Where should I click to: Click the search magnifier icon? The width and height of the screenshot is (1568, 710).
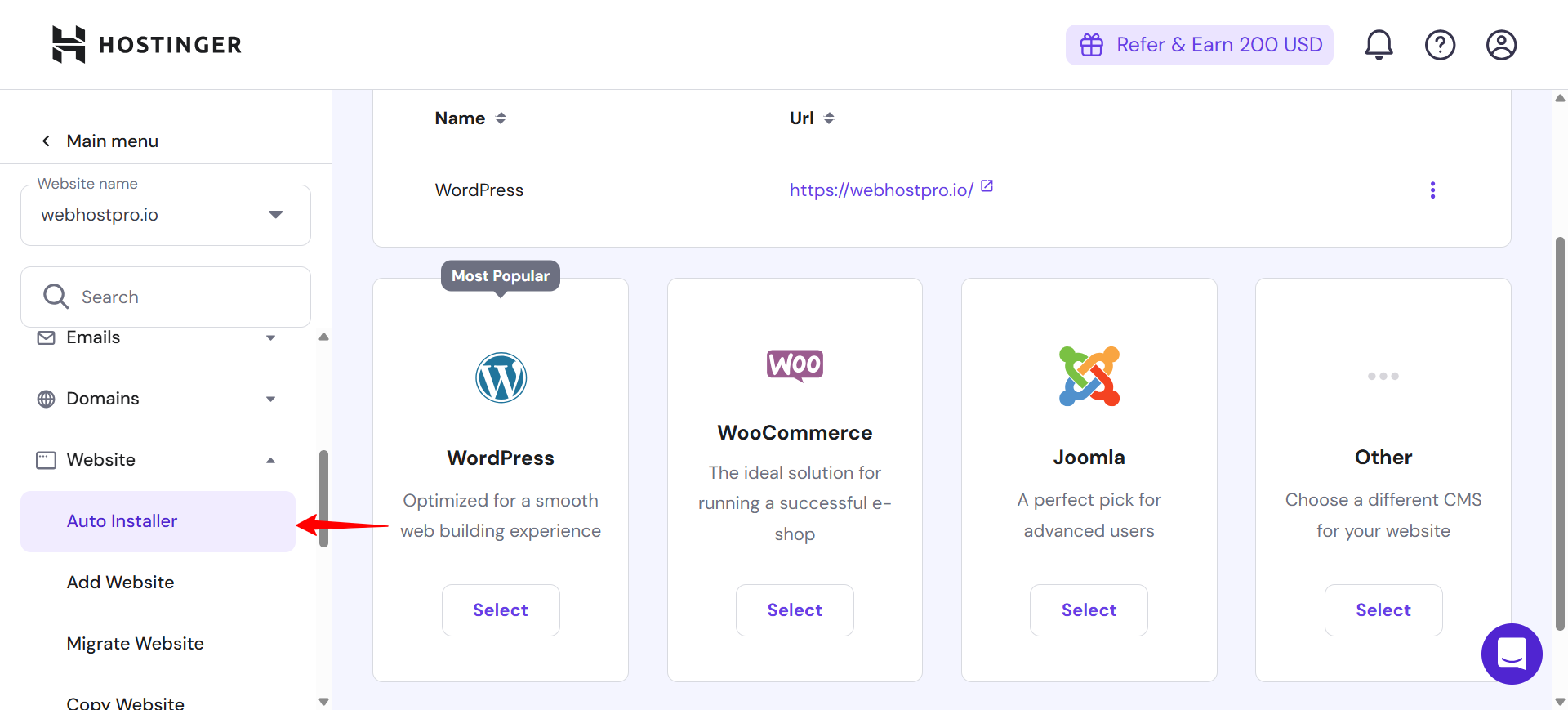point(56,297)
